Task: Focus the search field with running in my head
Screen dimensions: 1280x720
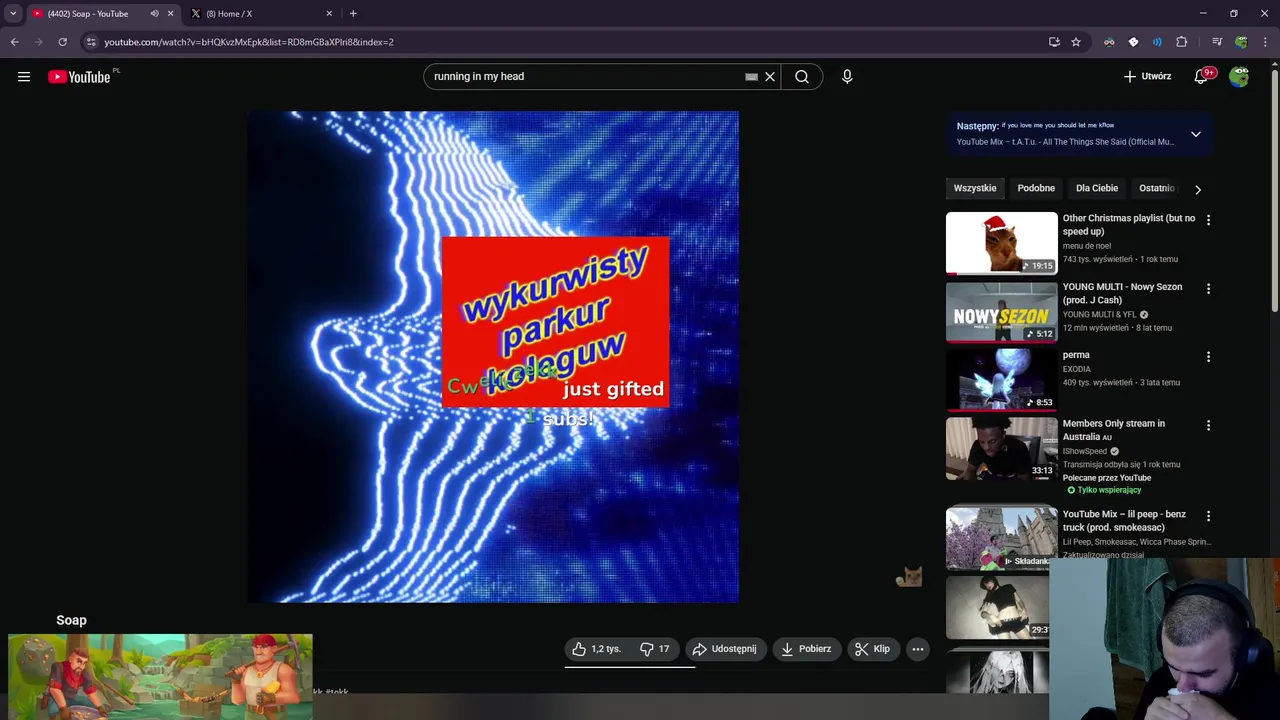Action: pos(585,77)
